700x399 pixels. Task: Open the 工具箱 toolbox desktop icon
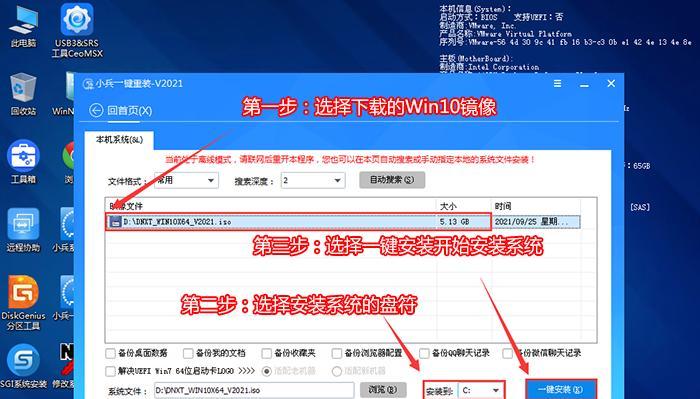point(23,162)
